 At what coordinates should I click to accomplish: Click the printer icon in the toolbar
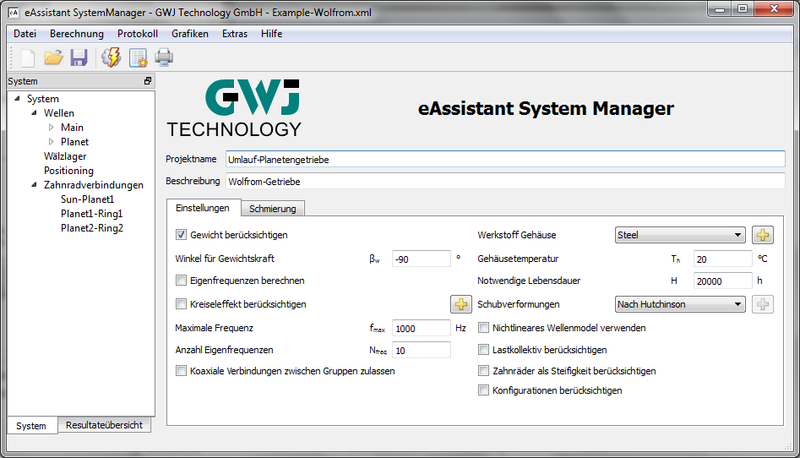[164, 57]
